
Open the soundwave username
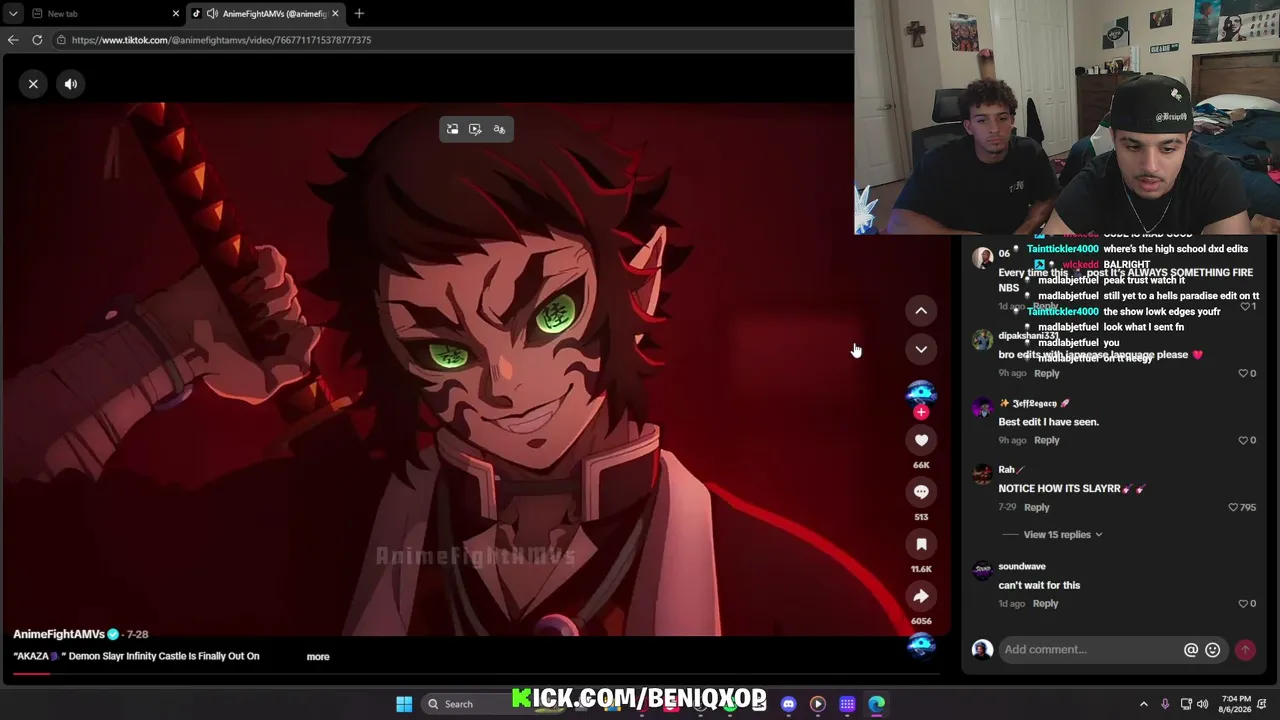1021,567
